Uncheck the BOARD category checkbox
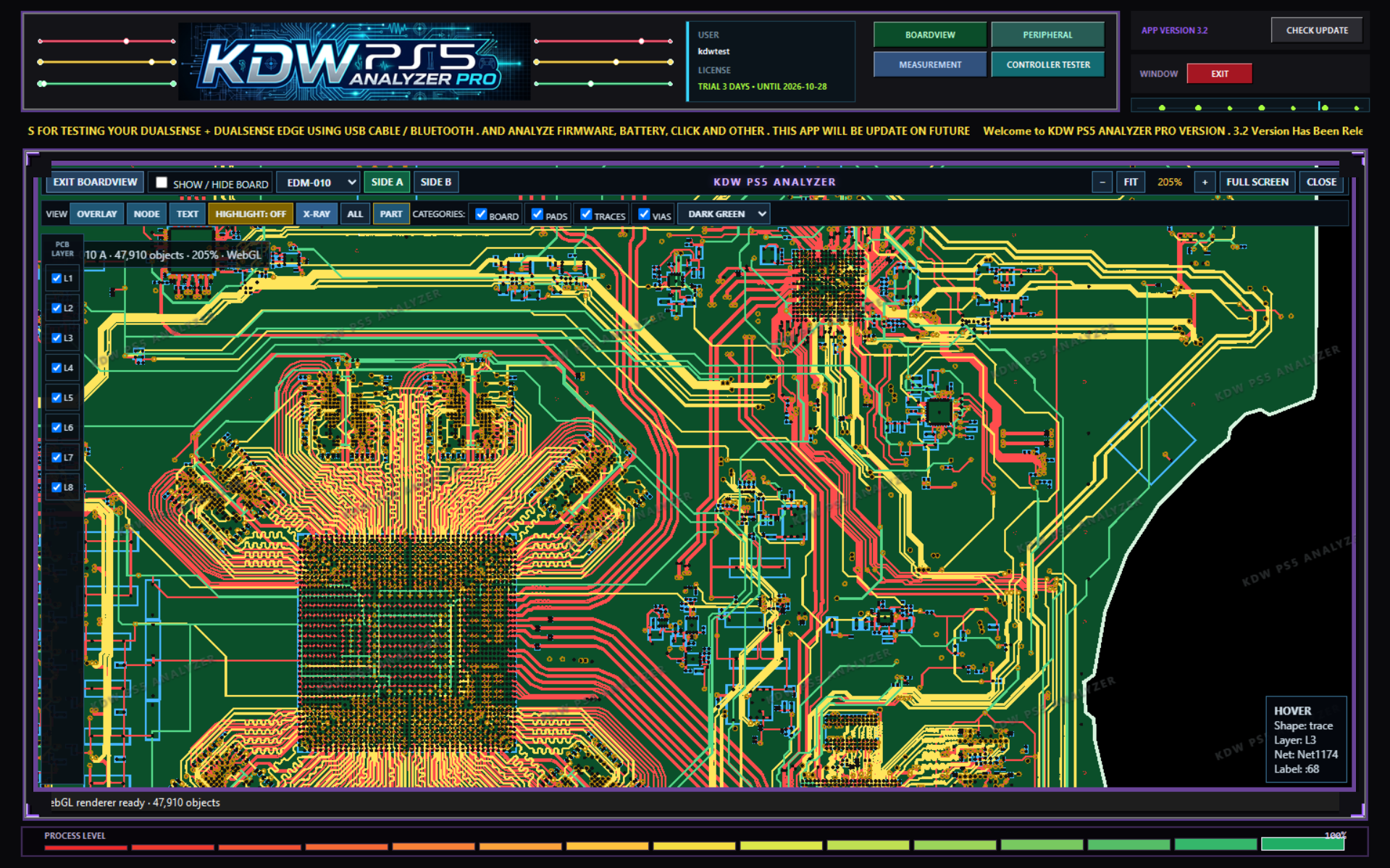The height and width of the screenshot is (868, 1390). coord(481,214)
